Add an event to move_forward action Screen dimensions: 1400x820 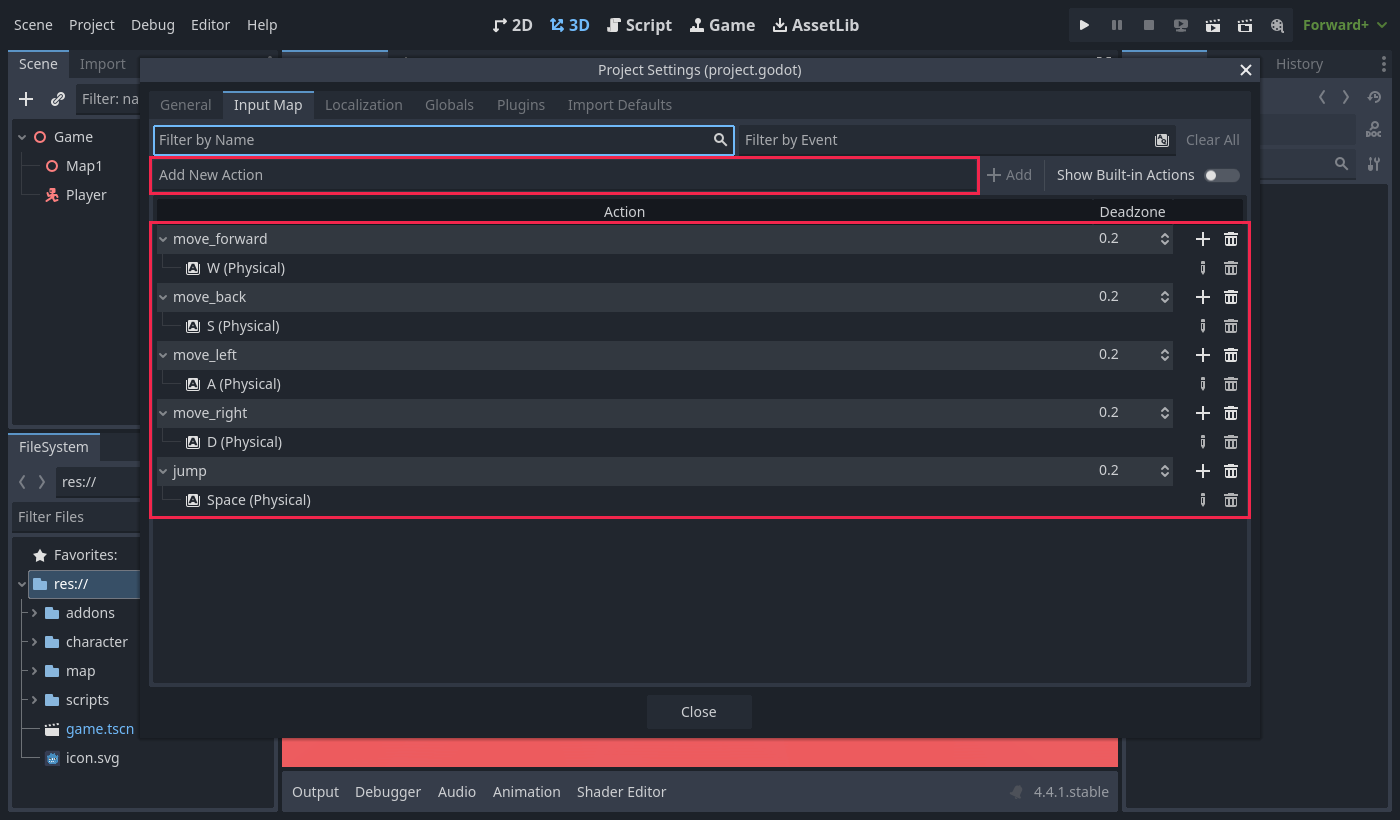(x=1203, y=239)
